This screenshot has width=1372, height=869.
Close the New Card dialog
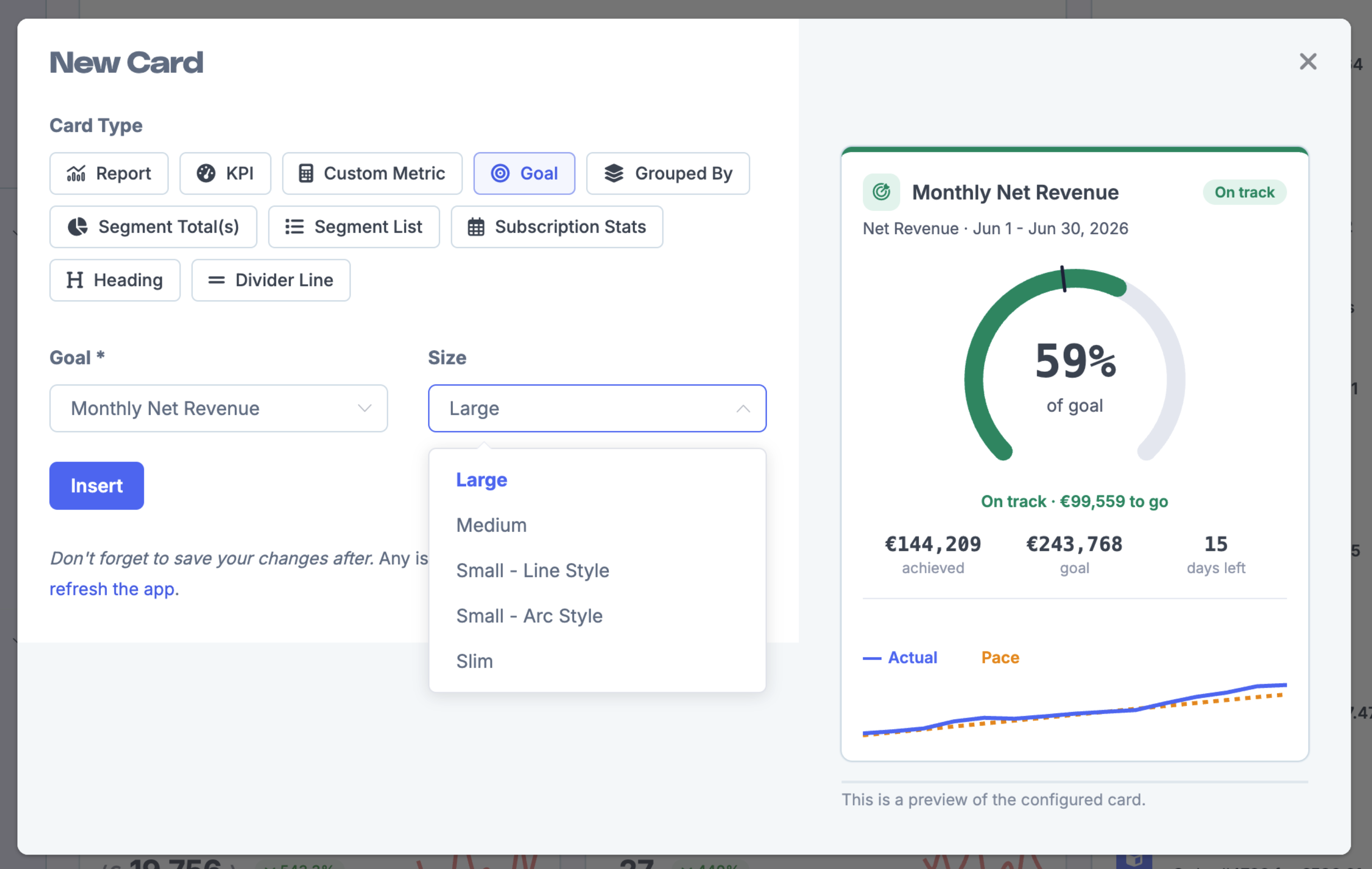(1308, 61)
